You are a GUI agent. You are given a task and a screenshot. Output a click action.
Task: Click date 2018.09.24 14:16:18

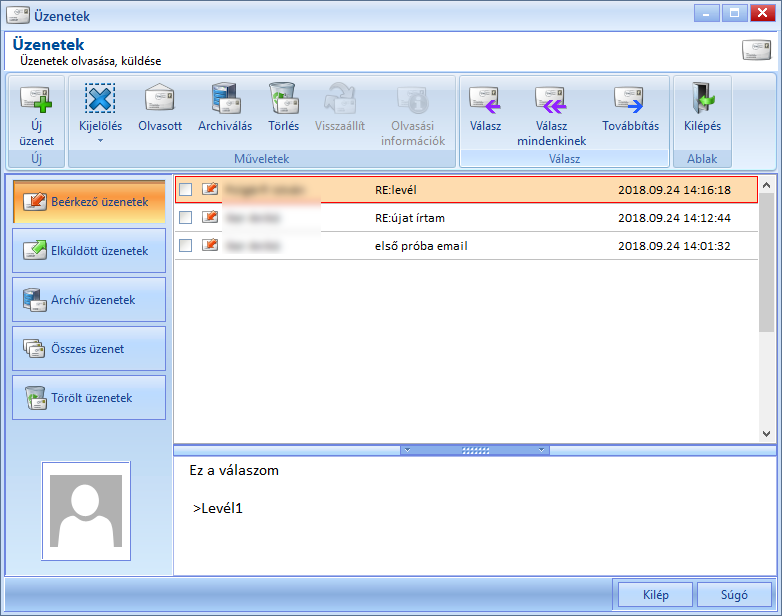coord(674,190)
